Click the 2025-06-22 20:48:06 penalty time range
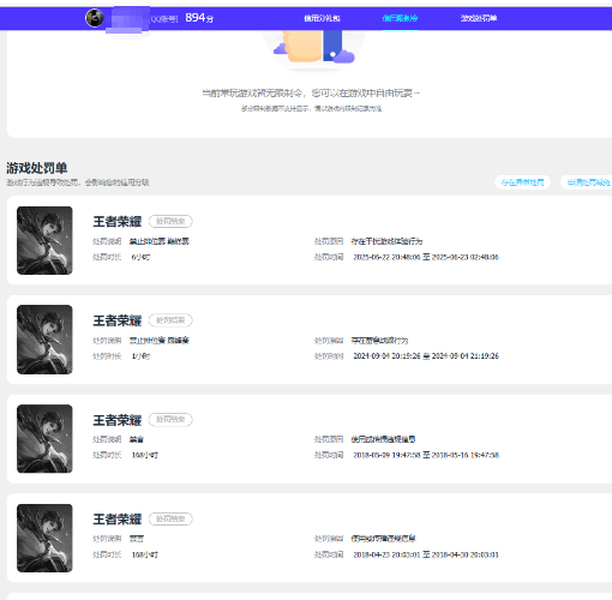This screenshot has height=600, width=612. pyautogui.click(x=426, y=257)
